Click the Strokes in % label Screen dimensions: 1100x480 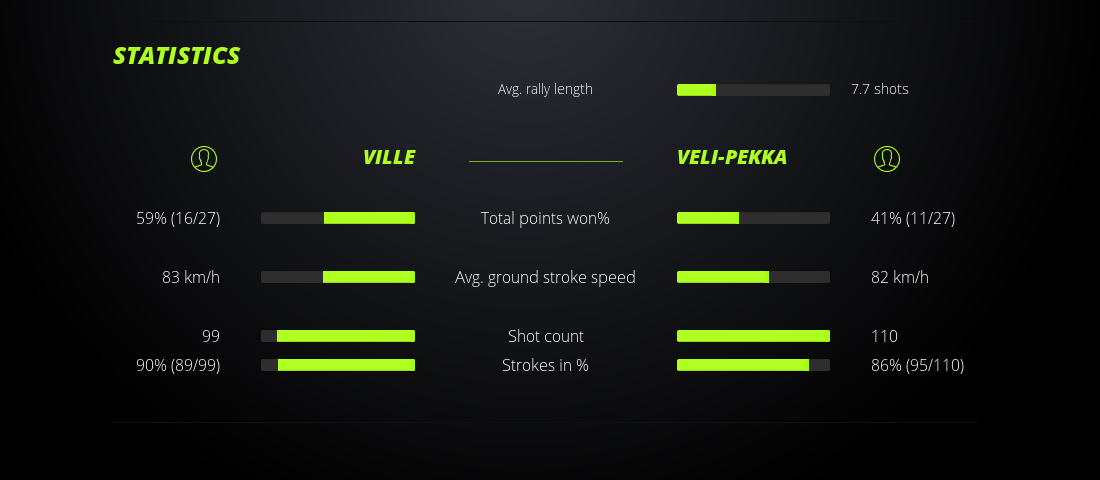pyautogui.click(x=545, y=365)
